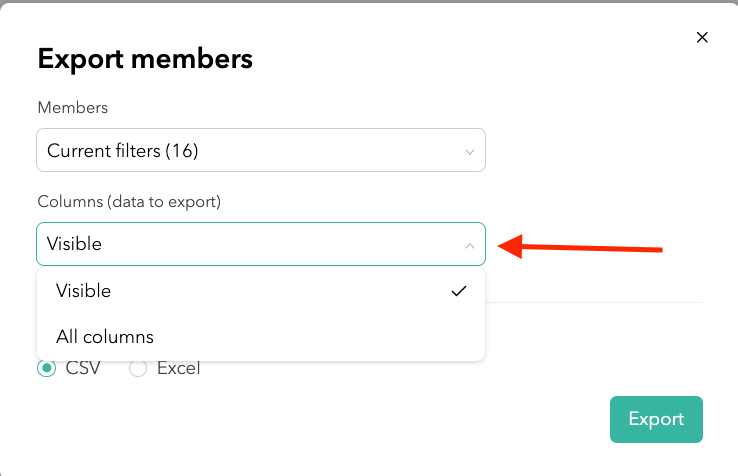Click the Columns dropdown showing Visible
Viewport: 738px width, 476px height.
click(260, 244)
